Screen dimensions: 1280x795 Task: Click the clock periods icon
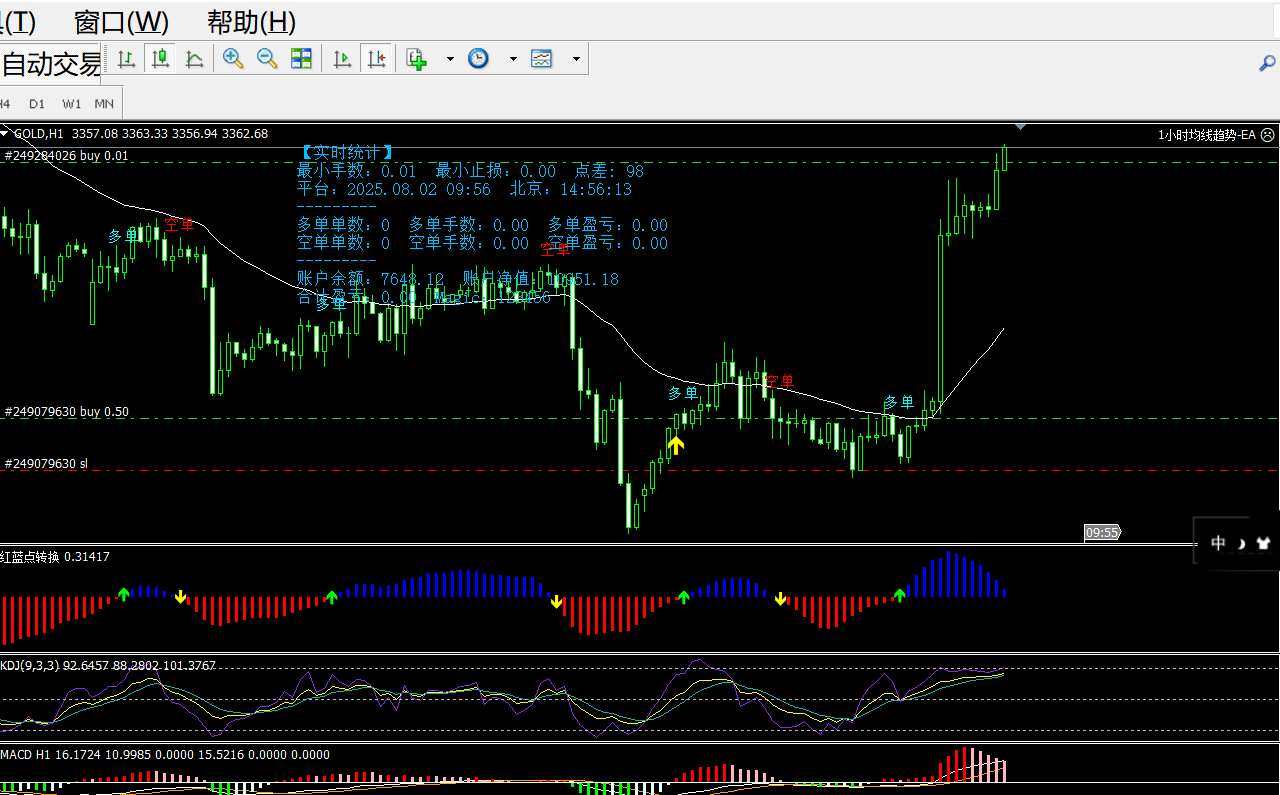[x=479, y=59]
